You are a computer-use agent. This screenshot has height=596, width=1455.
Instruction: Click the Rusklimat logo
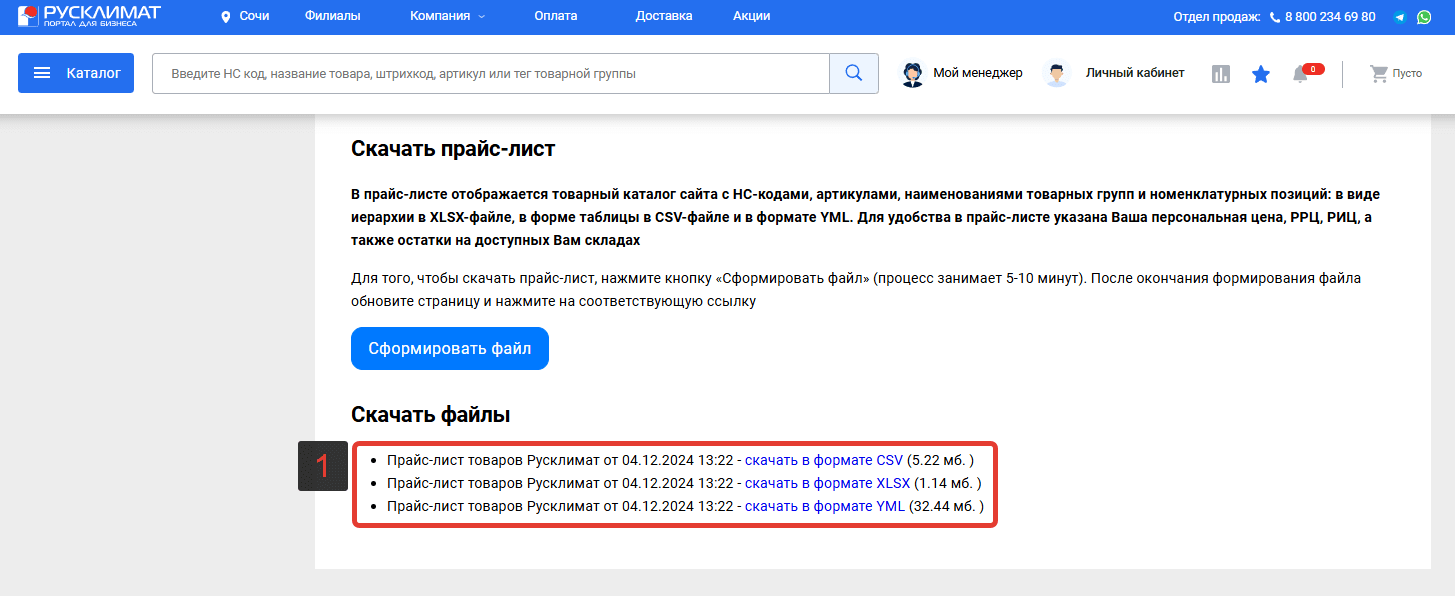tap(88, 16)
